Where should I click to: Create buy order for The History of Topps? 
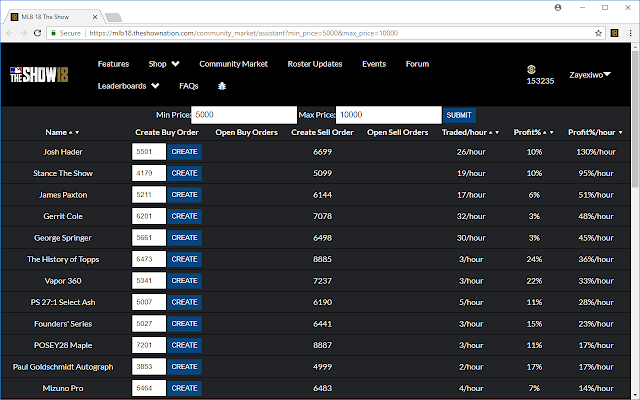click(184, 259)
